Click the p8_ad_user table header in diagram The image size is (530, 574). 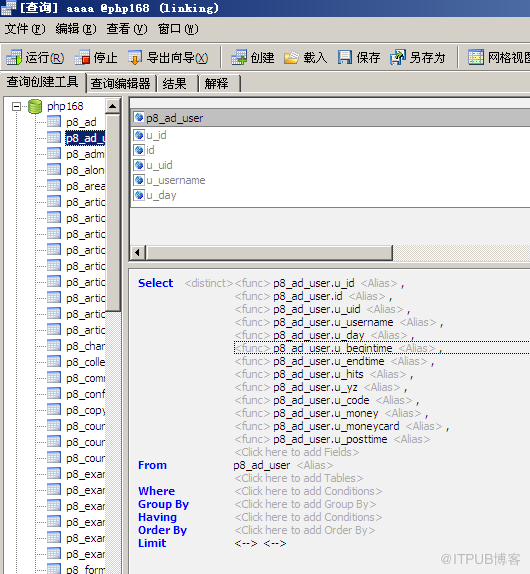pos(330,118)
